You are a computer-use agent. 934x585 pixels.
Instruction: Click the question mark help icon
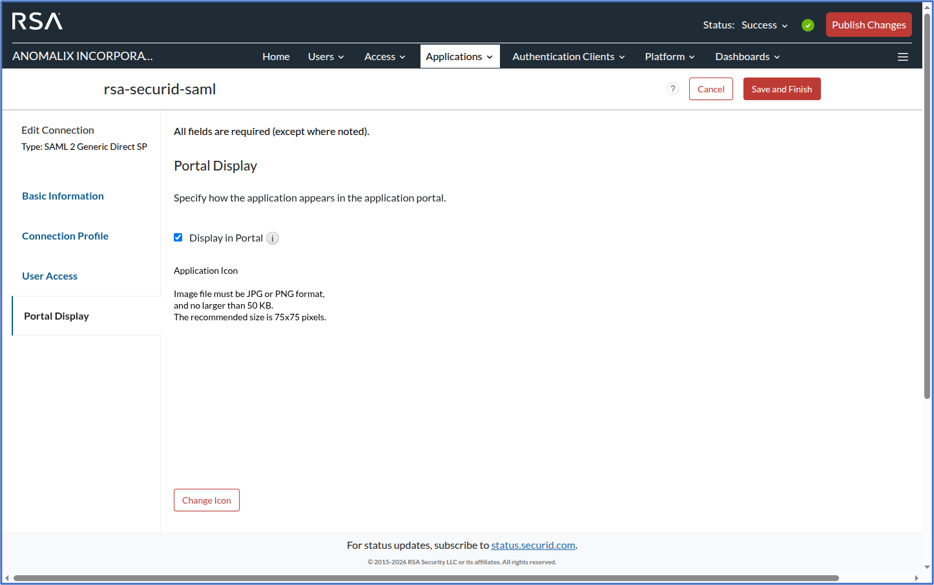[x=673, y=89]
